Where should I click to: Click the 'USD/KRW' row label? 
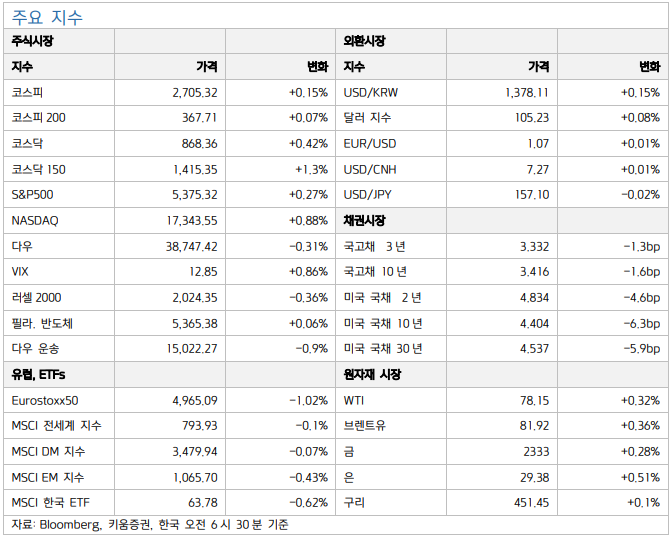pyautogui.click(x=371, y=92)
